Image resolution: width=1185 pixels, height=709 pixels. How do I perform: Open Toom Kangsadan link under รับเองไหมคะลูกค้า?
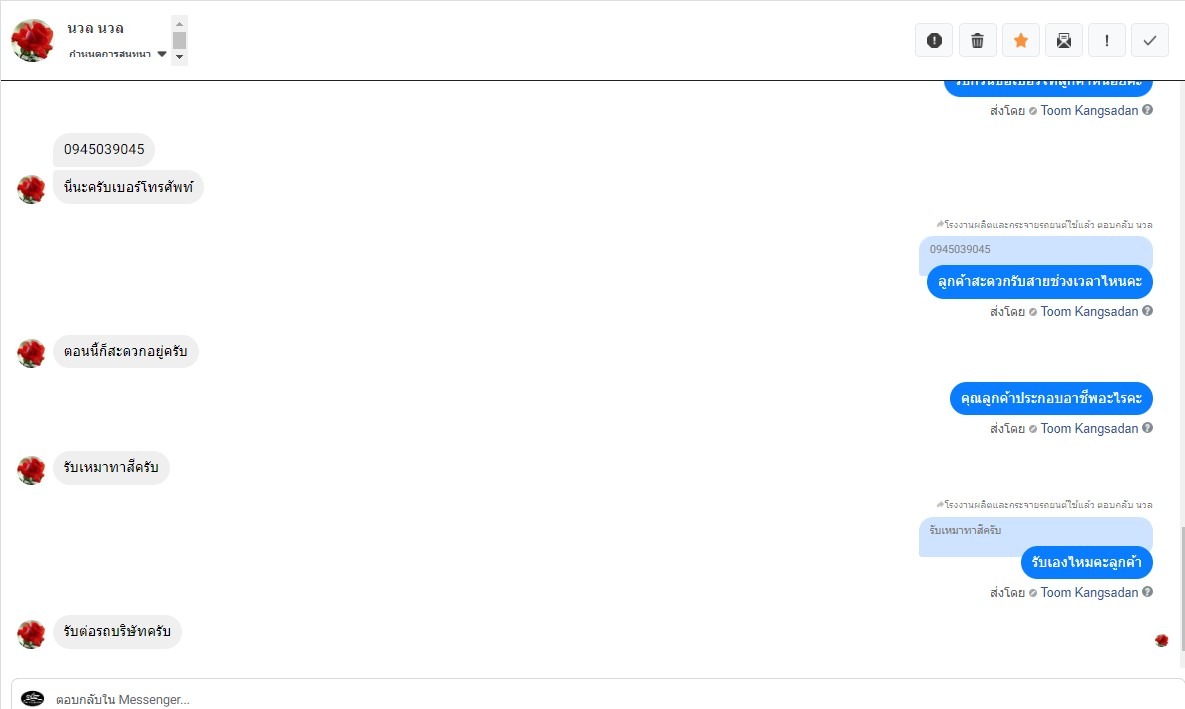click(x=1089, y=592)
